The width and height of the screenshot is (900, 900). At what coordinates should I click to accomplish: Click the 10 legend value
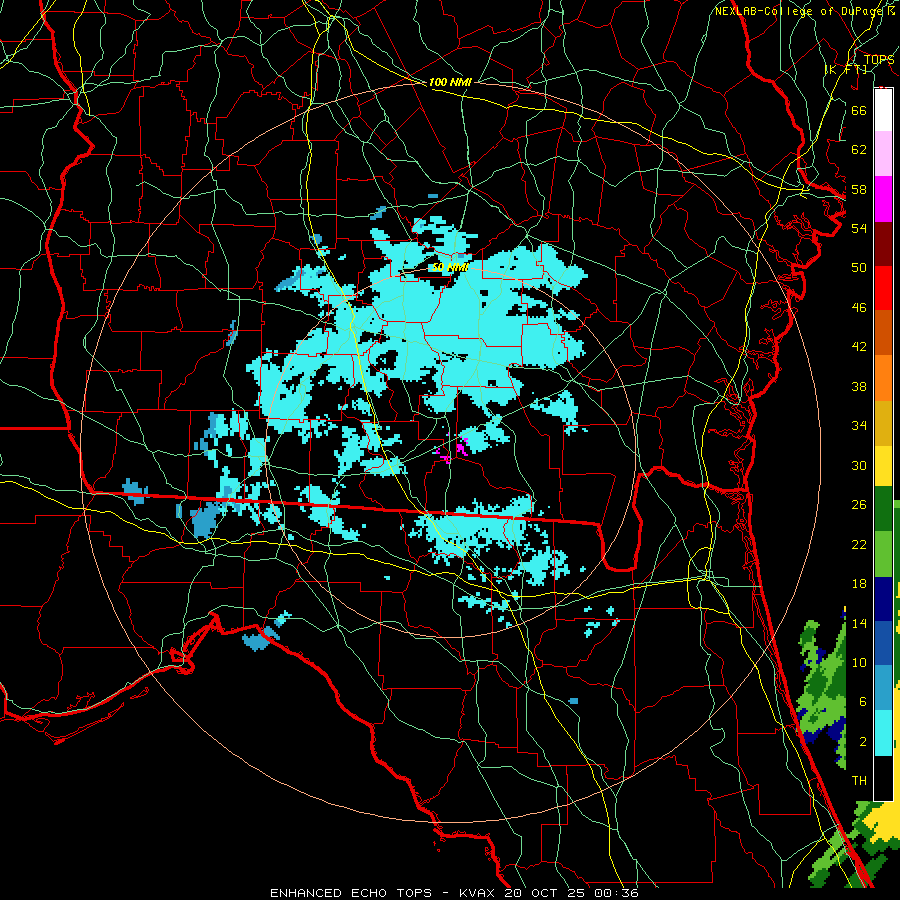click(x=859, y=662)
